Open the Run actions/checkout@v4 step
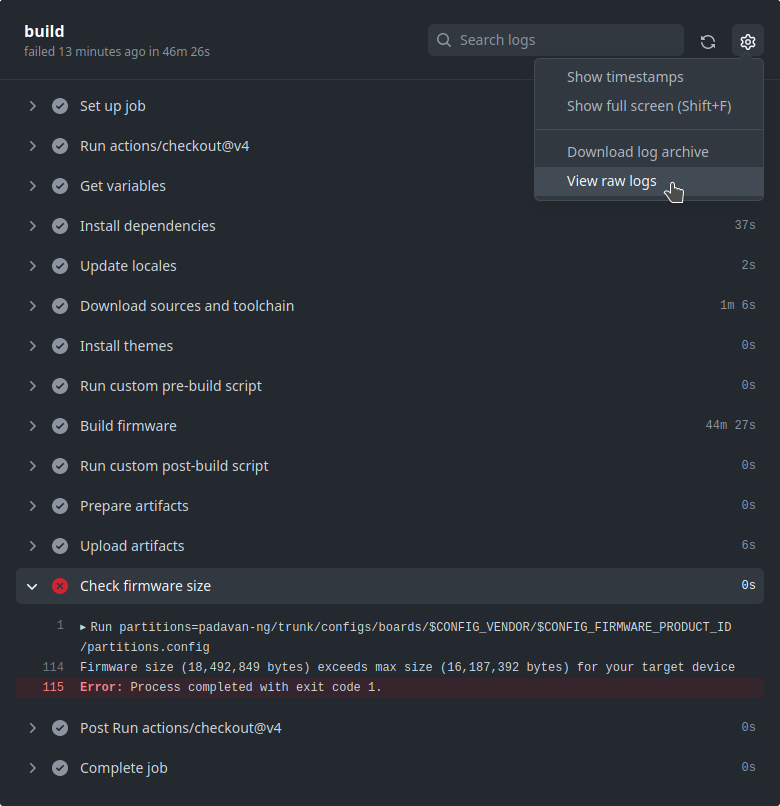Viewport: 780px width, 806px height. pyautogui.click(x=164, y=145)
